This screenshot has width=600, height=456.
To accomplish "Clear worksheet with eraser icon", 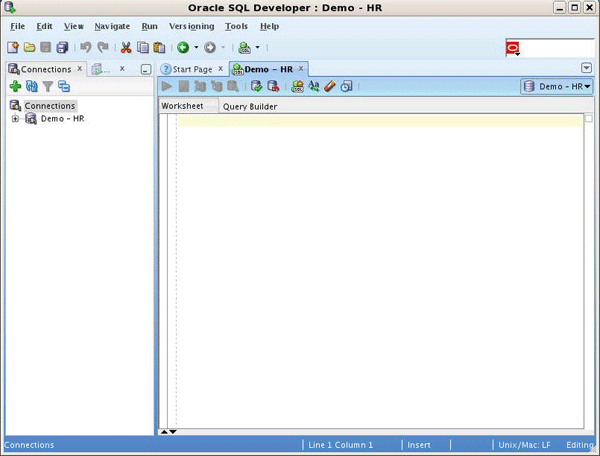I will pyautogui.click(x=330, y=86).
